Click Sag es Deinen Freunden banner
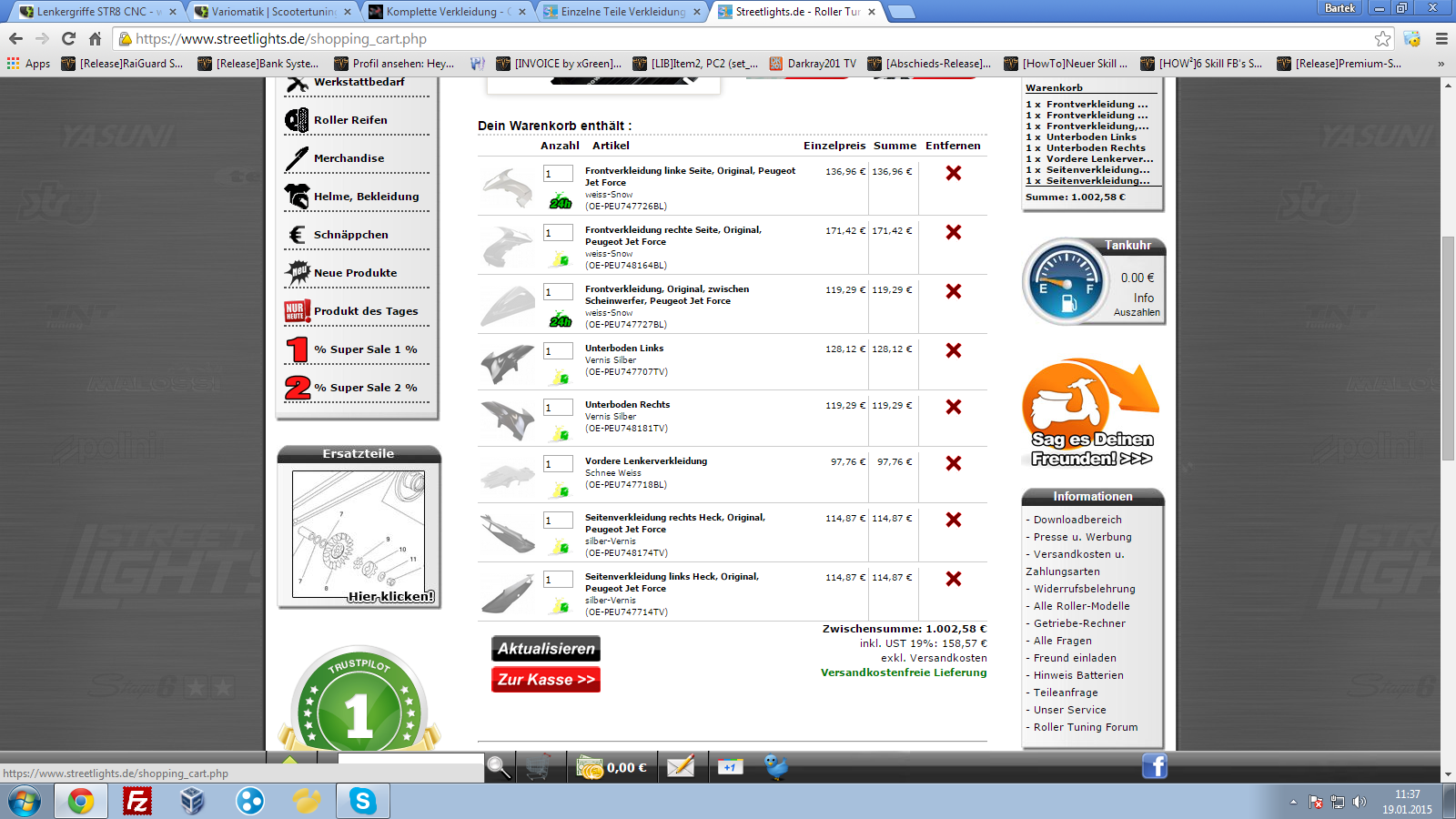This screenshot has height=819, width=1456. coord(1091,412)
